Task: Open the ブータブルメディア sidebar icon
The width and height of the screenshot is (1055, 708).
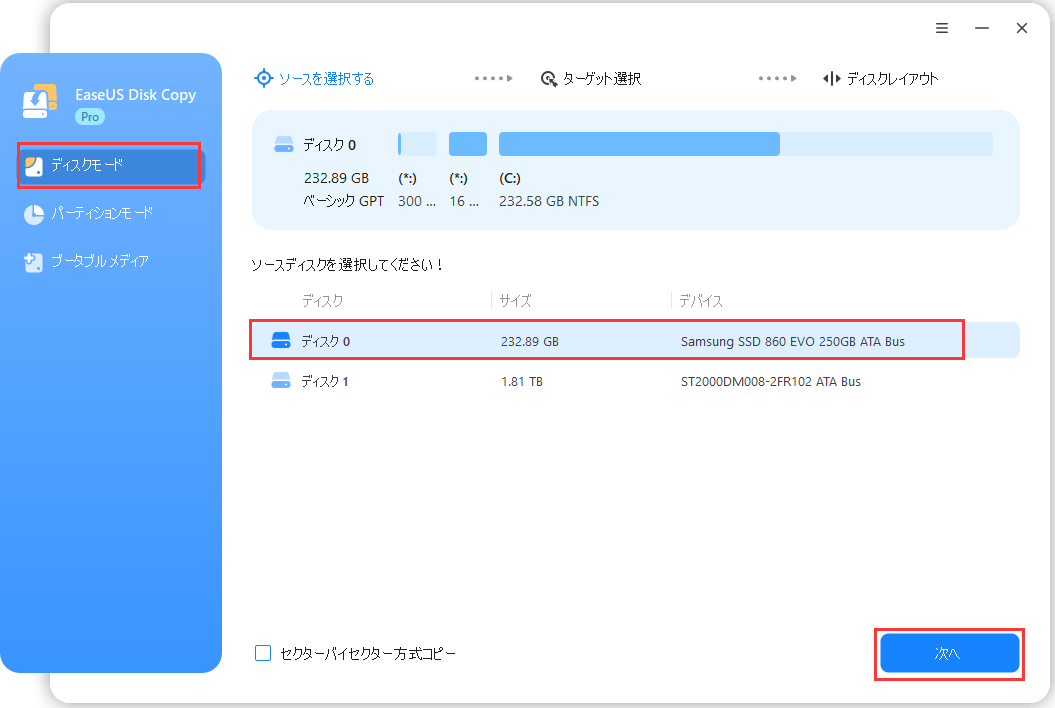Action: pyautogui.click(x=33, y=262)
